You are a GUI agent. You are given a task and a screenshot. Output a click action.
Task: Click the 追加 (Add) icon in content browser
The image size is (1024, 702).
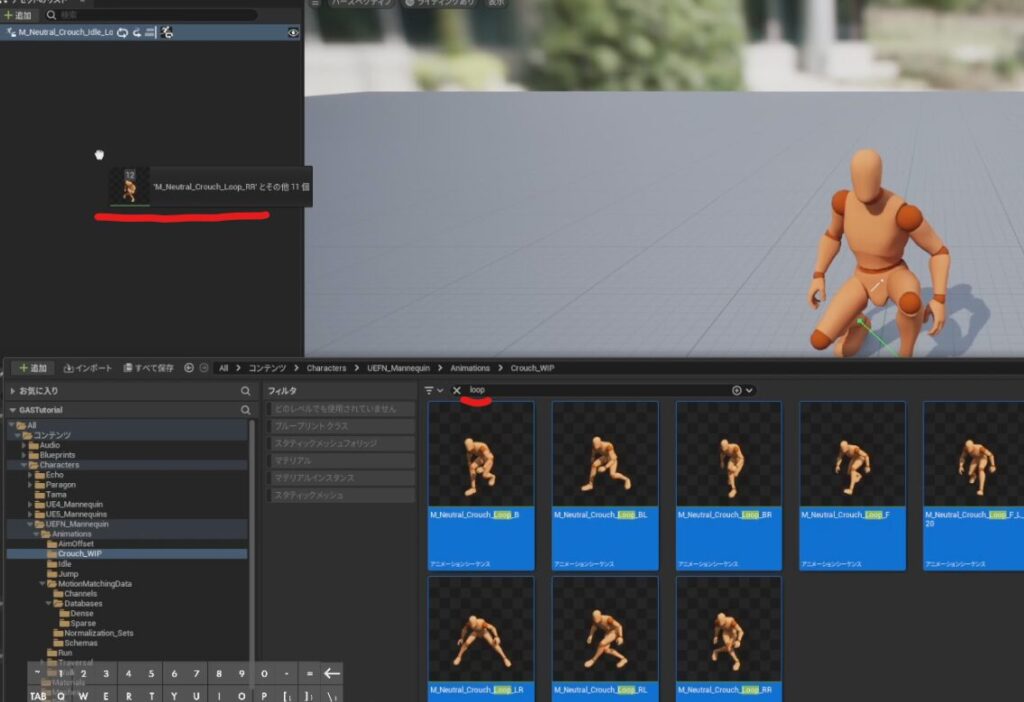(x=32, y=367)
